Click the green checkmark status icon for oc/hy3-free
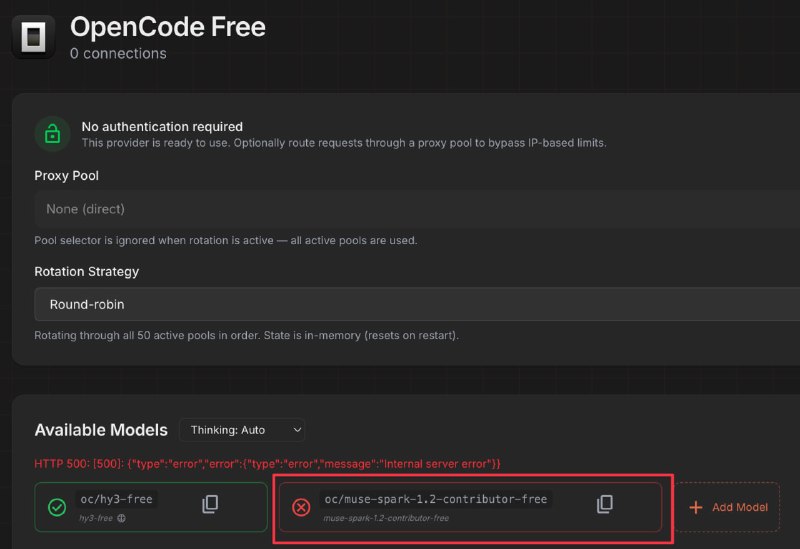Viewport: 800px width, 549px height. pyautogui.click(x=57, y=507)
